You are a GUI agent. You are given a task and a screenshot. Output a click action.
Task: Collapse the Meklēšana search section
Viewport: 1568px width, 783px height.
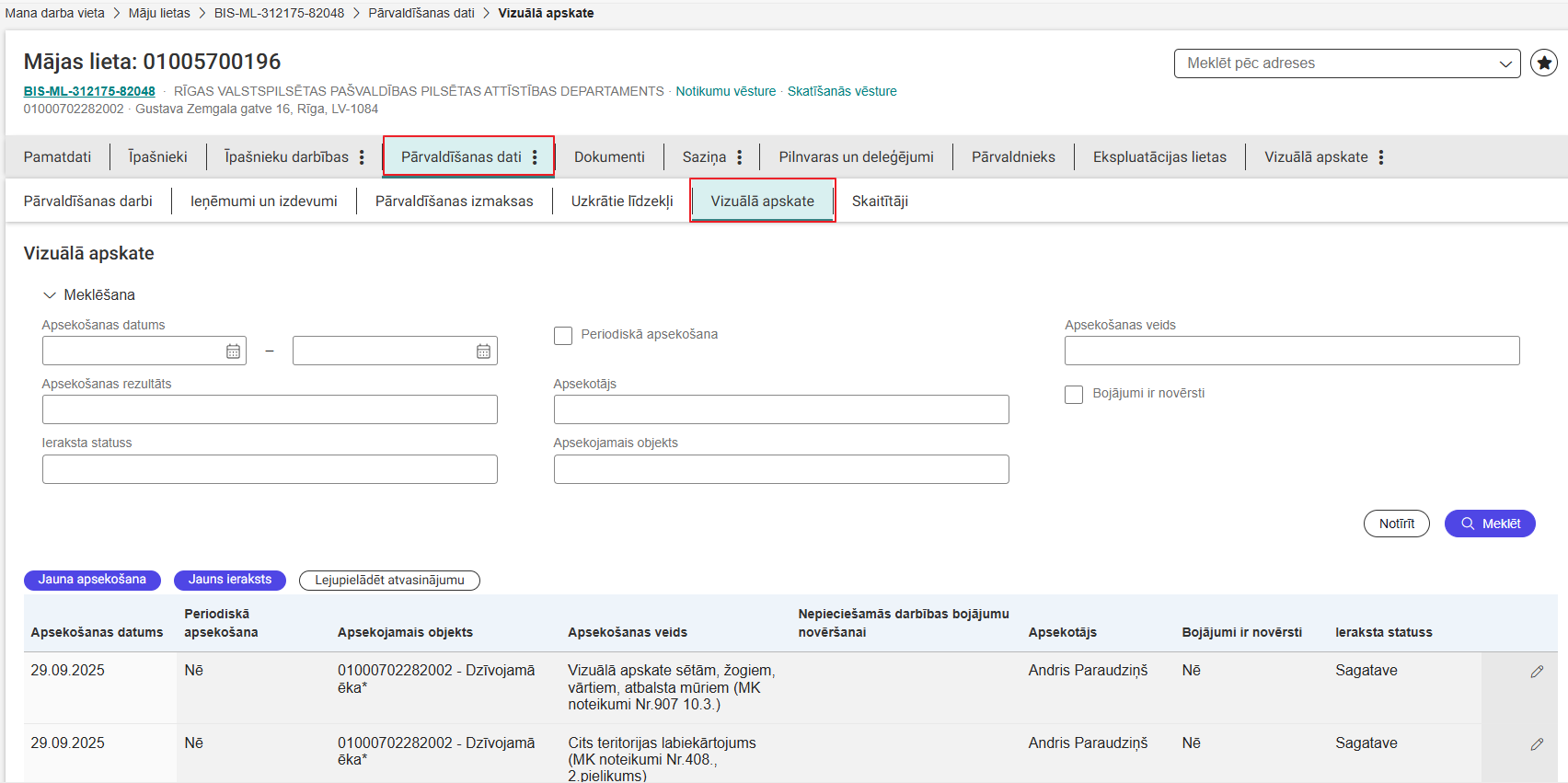pos(50,295)
